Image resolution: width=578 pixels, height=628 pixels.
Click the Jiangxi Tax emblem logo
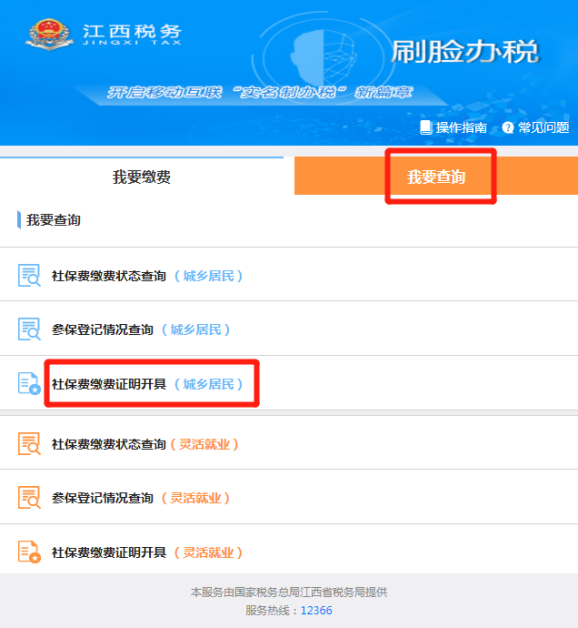(x=50, y=34)
